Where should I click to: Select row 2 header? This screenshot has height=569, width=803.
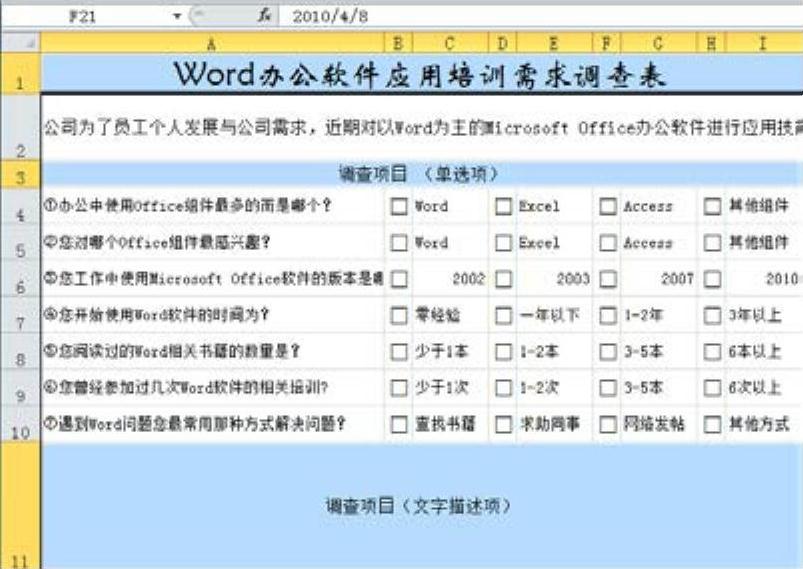pyautogui.click(x=20, y=128)
